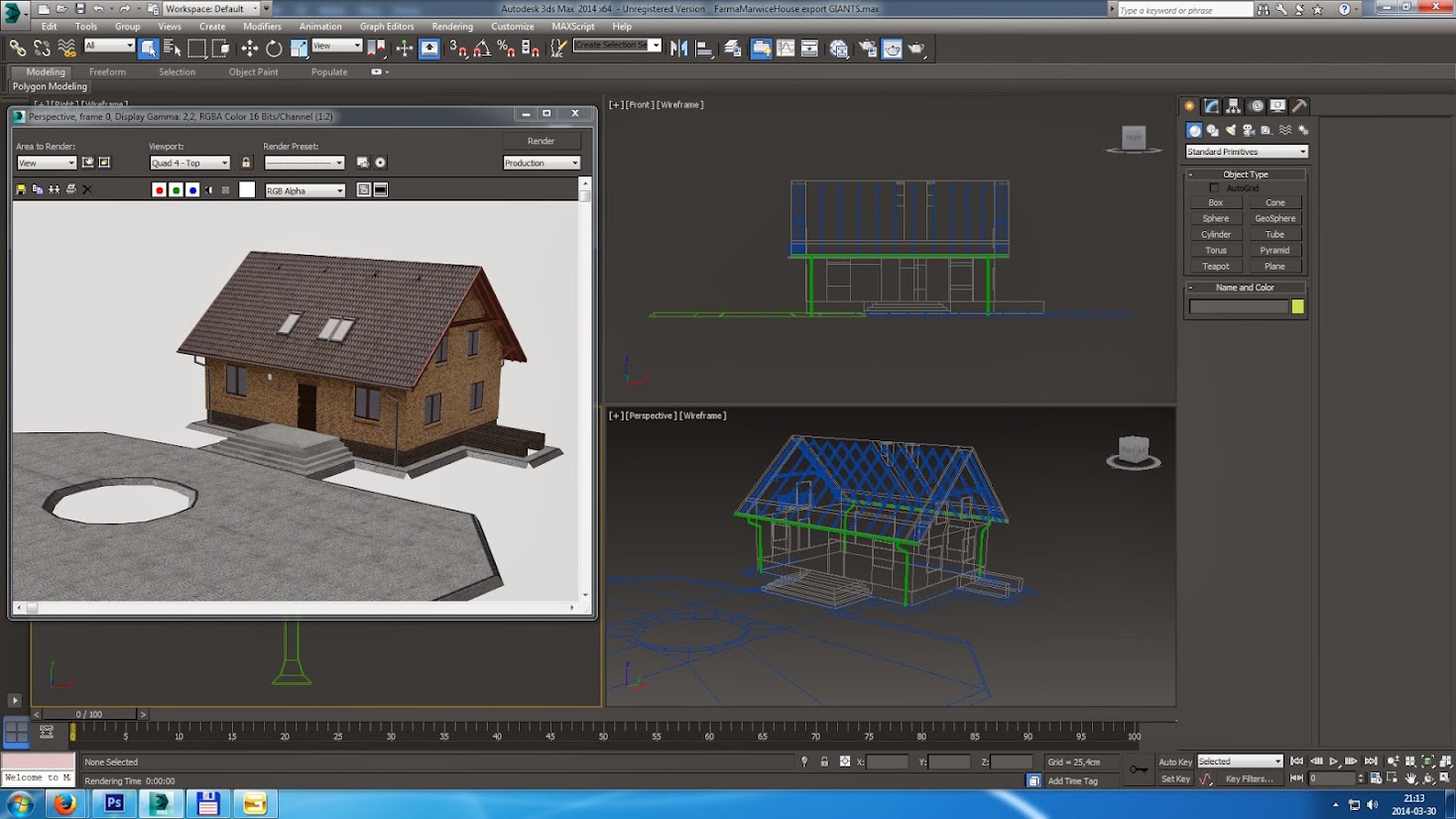Click the green object color swatch

pyautogui.click(x=1297, y=307)
